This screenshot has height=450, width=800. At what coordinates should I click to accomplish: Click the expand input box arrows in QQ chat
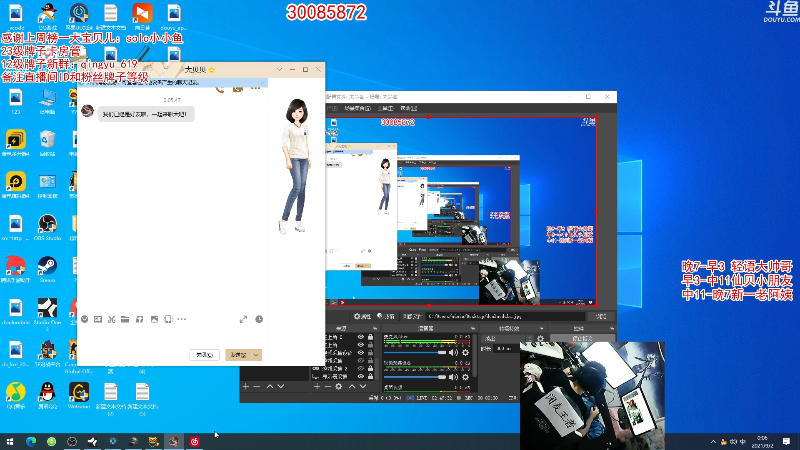(243, 319)
